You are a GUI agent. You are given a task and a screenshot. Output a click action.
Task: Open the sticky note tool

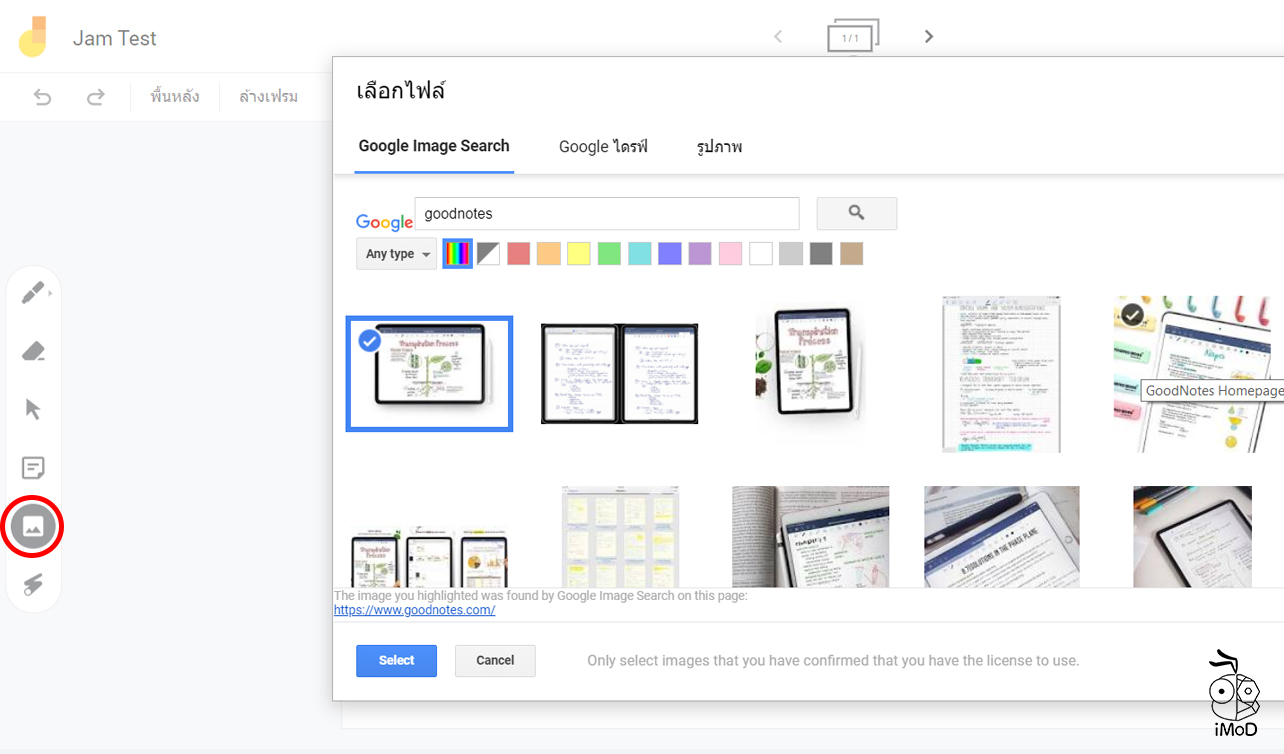(33, 467)
